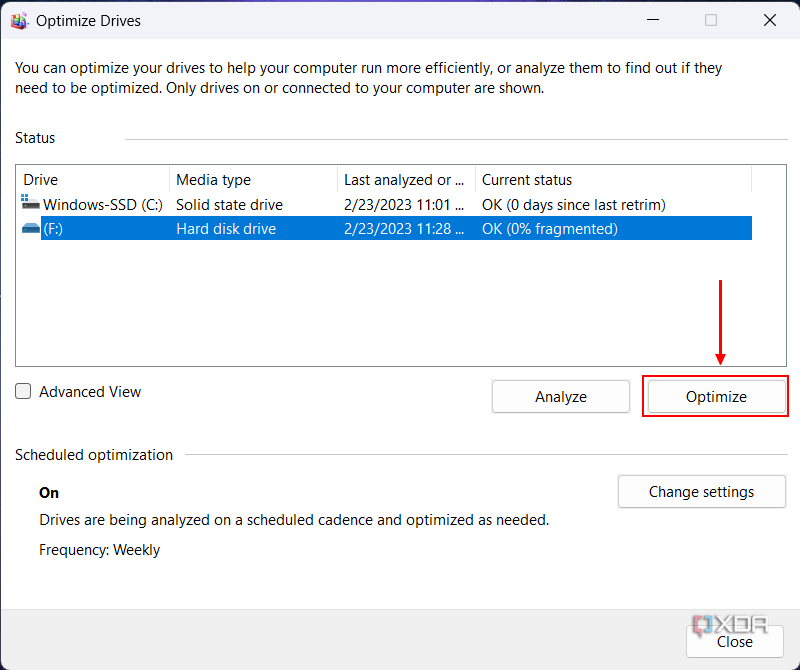
Task: Close the Optimize Drives window
Action: click(734, 641)
